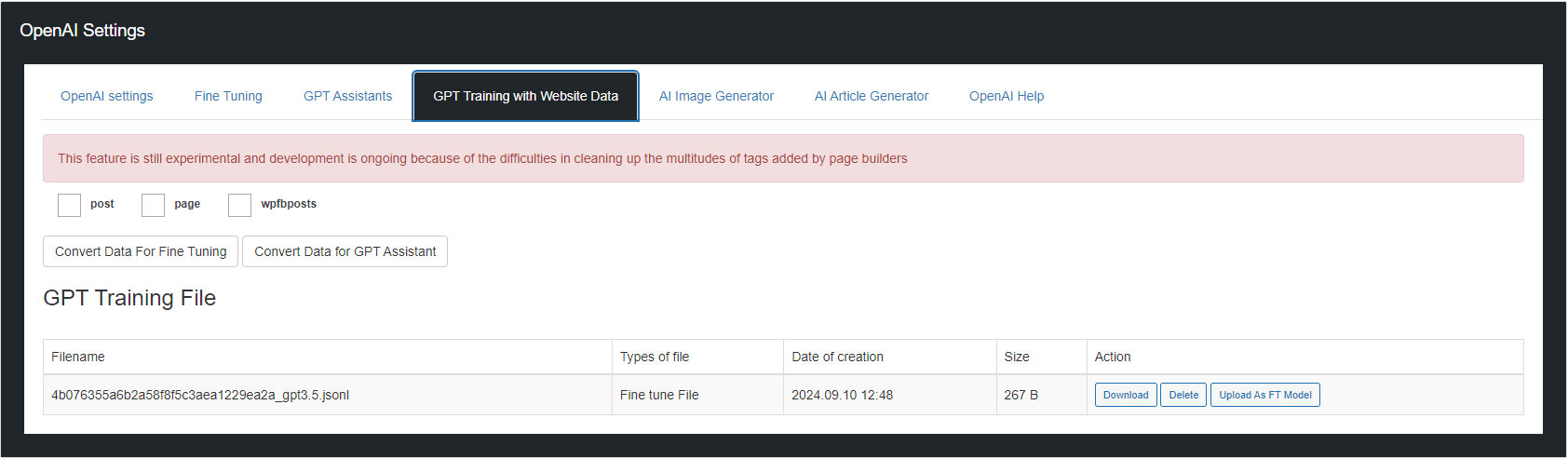
Task: Open the AI Image Generator tab
Action: point(716,96)
